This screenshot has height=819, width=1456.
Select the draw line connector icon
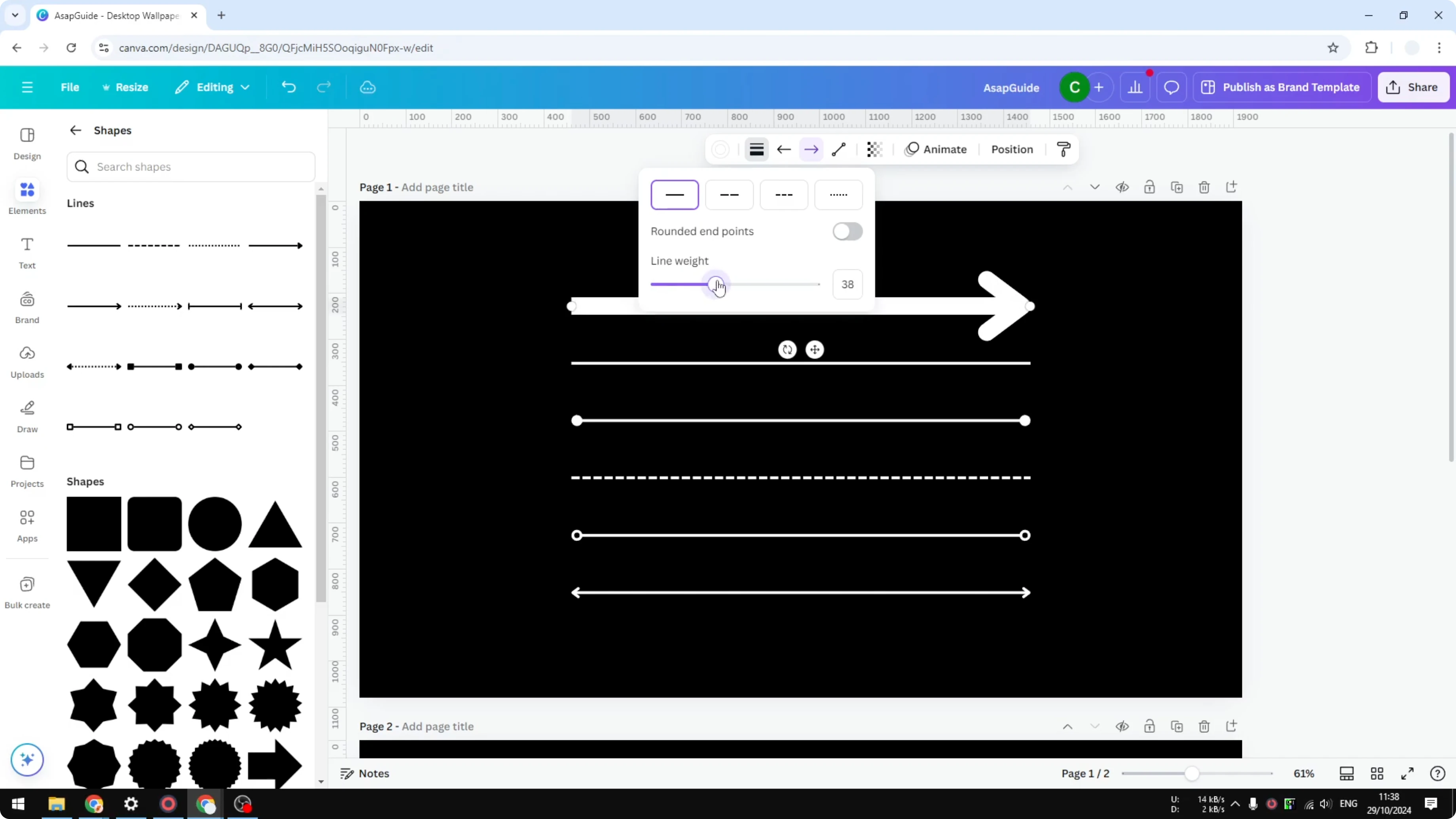pyautogui.click(x=839, y=149)
